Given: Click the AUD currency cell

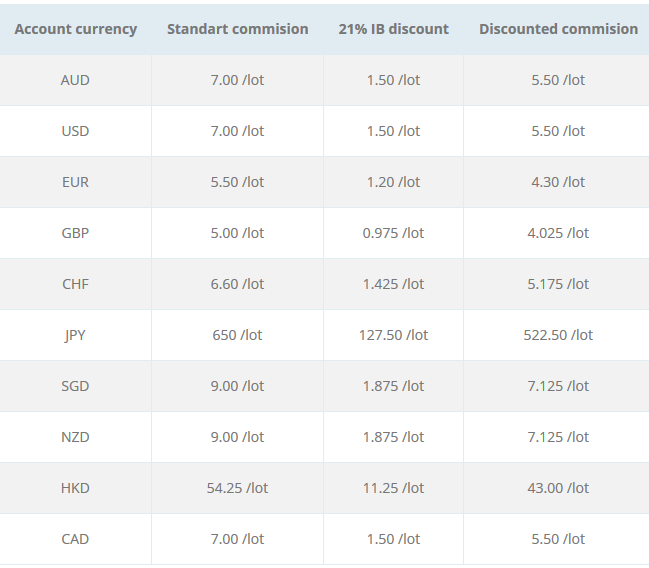Looking at the screenshot, I should [x=75, y=80].
